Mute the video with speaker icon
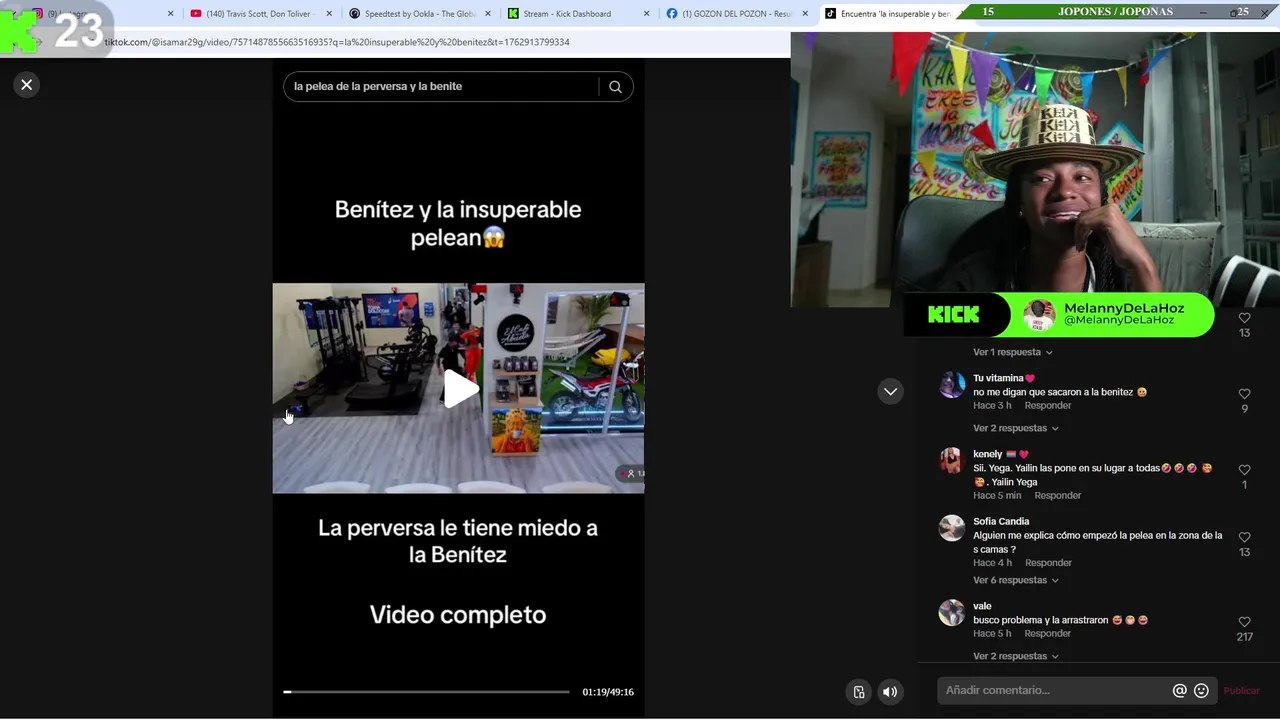The width and height of the screenshot is (1280, 720). (889, 692)
